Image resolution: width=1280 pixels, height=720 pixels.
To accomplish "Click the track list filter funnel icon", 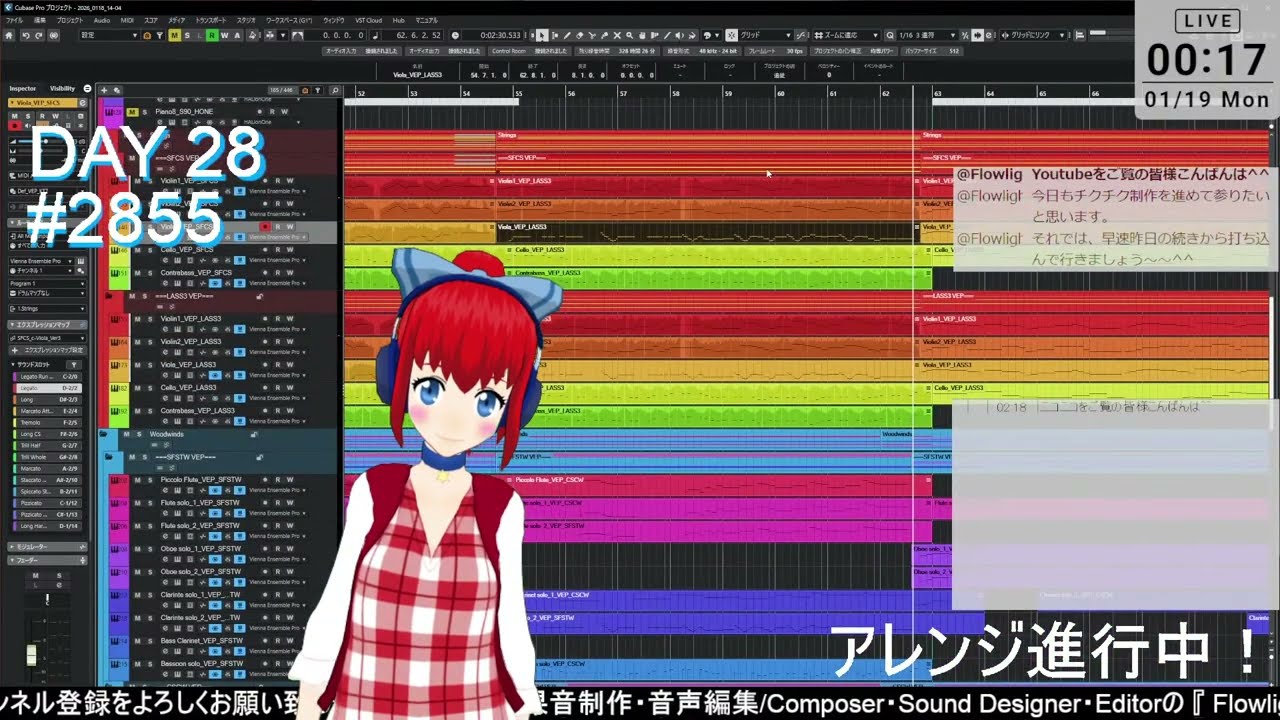I will click(x=318, y=90).
